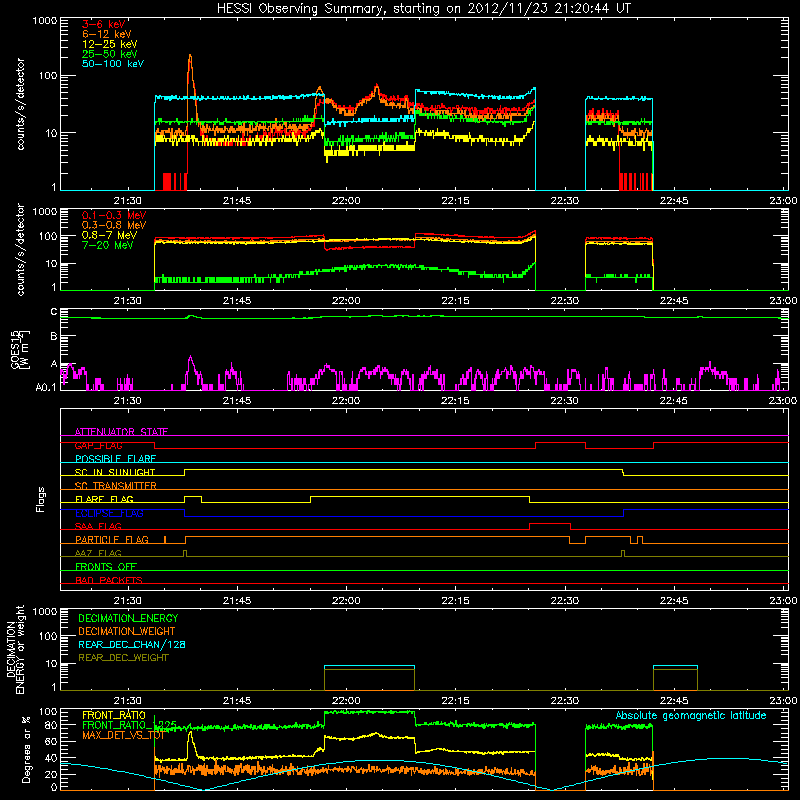Click the 22:30 tick label under the GOES plot
Viewport: 800px width, 800px height.
[565, 401]
